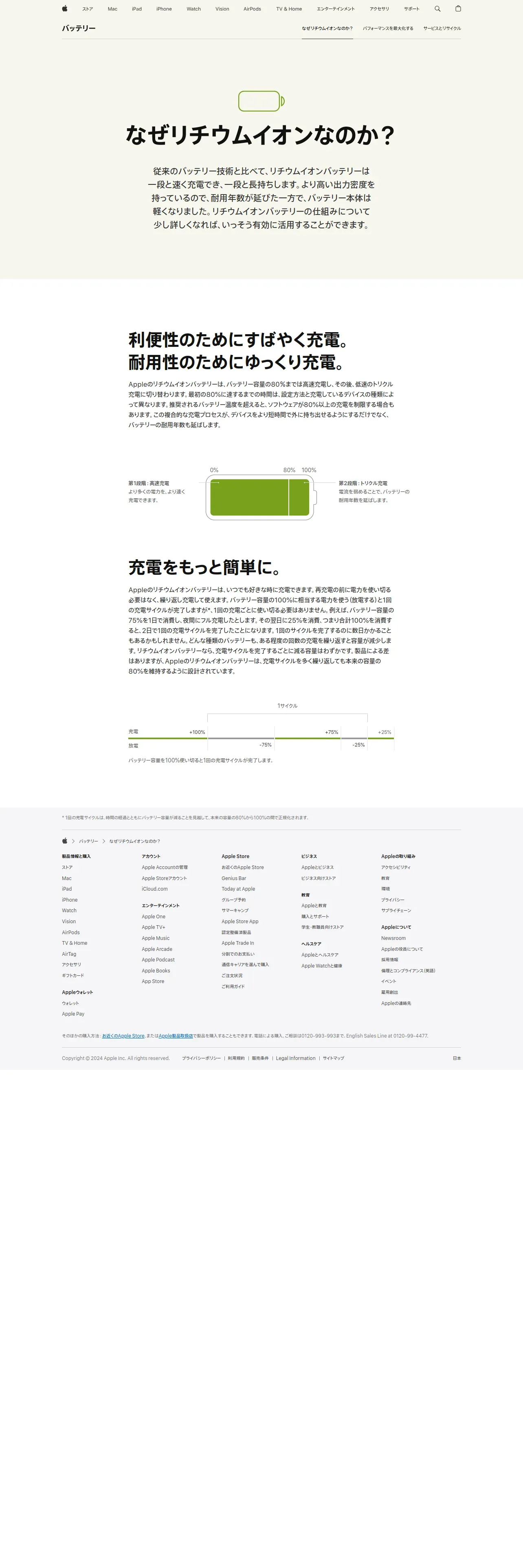Click the バッテリー page title link
This screenshot has width=523, height=1568.
tap(79, 28)
